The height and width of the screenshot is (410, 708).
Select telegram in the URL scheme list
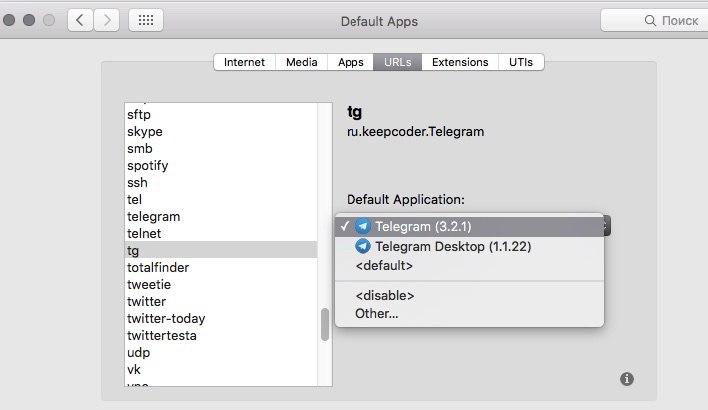221,216
